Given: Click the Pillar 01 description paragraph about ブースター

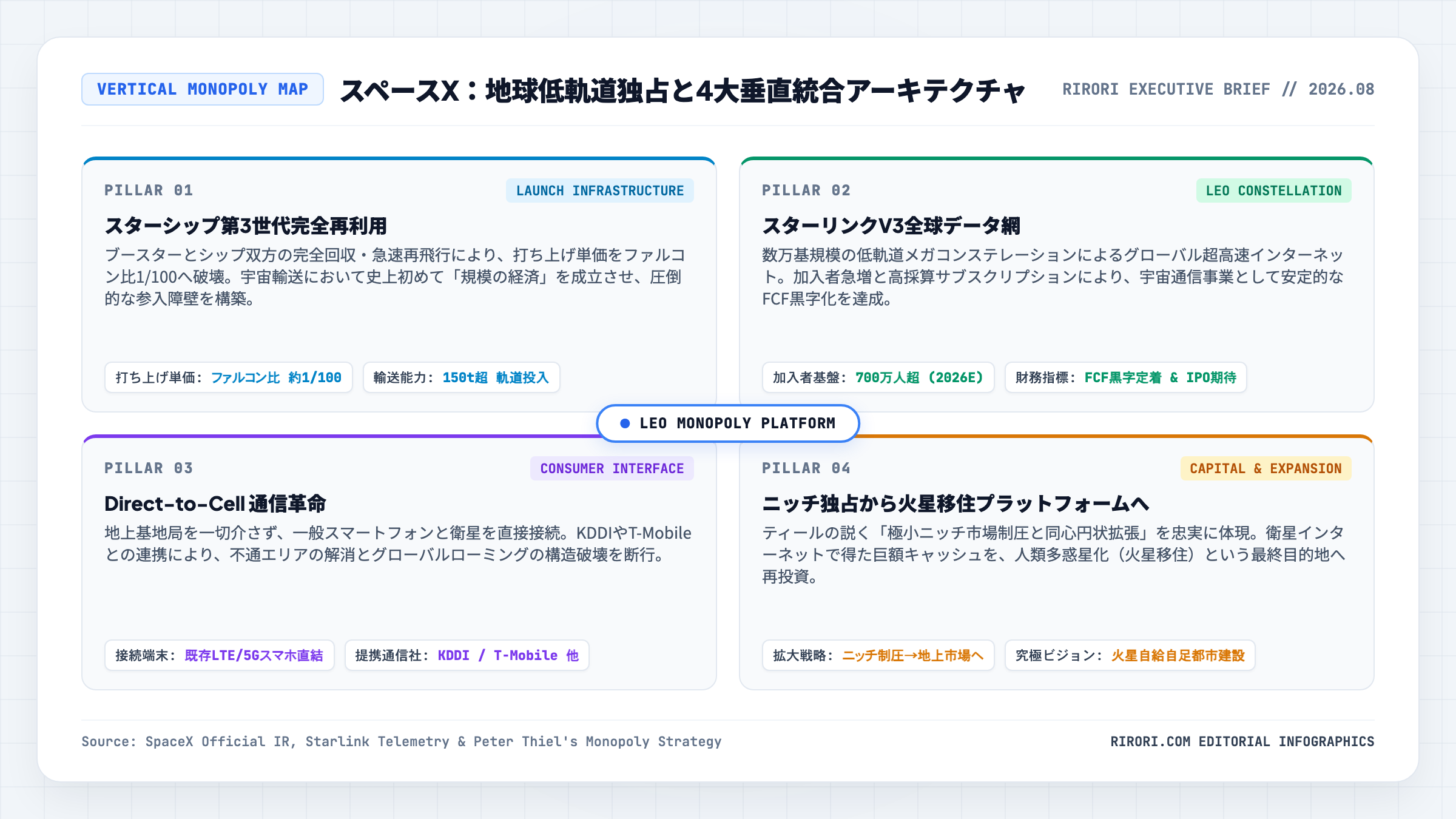Looking at the screenshot, I should [395, 277].
